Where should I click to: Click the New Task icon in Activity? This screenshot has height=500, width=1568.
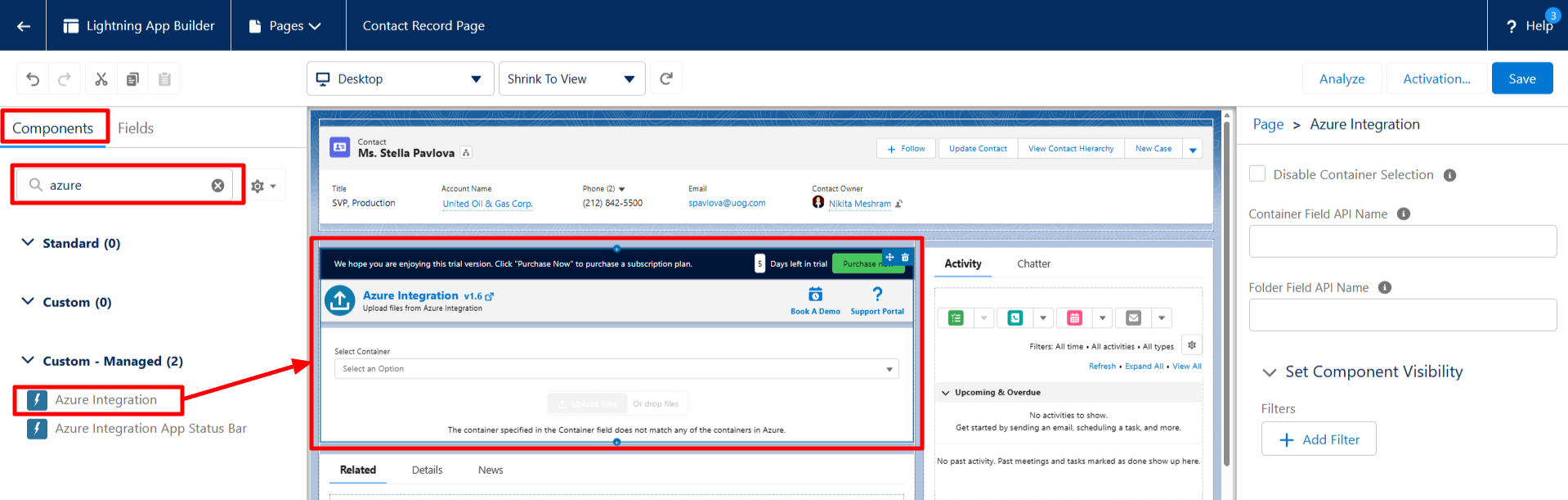pyautogui.click(x=956, y=318)
